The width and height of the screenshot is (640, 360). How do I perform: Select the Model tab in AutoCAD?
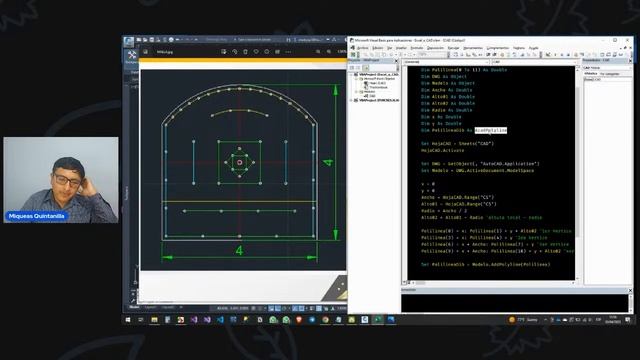(x=134, y=307)
